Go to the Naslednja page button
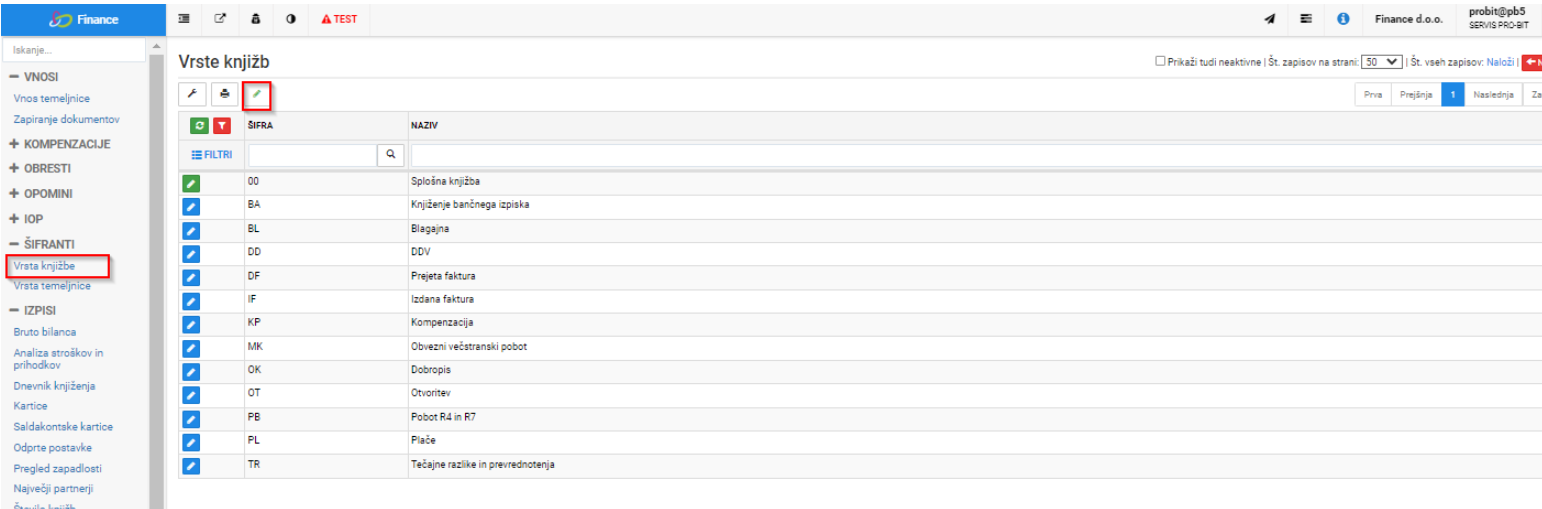 coord(1493,94)
